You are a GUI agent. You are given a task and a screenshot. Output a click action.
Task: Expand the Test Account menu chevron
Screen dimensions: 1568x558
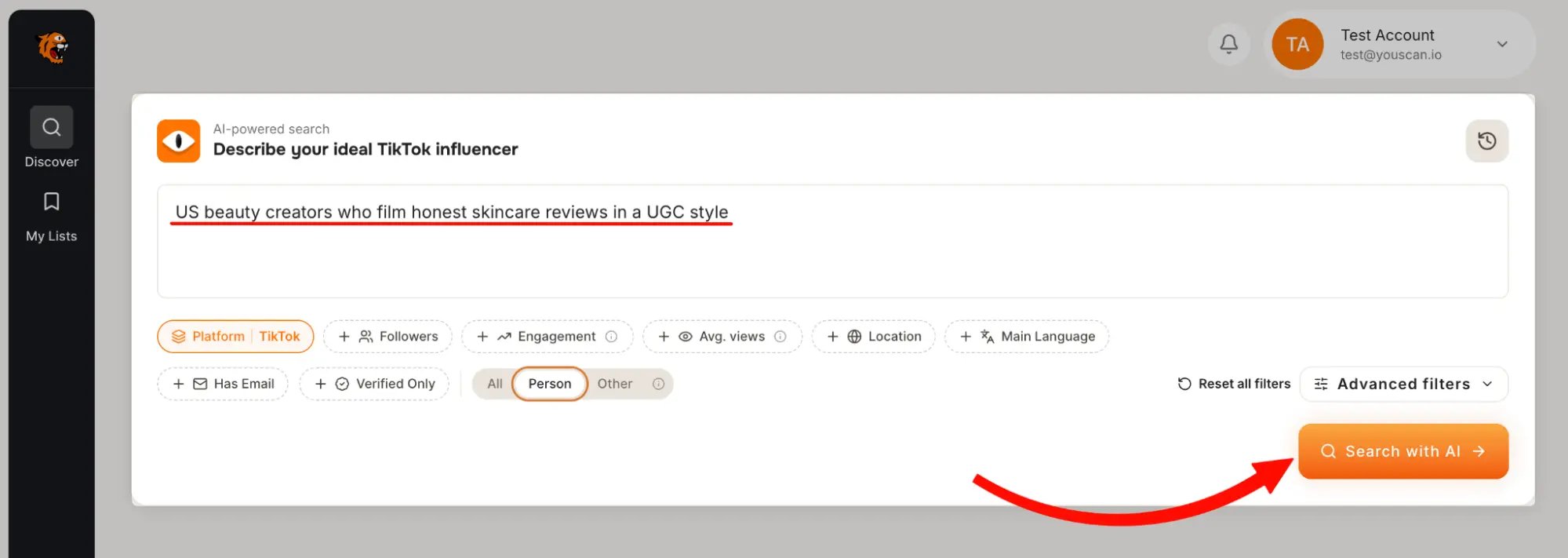coord(1502,44)
